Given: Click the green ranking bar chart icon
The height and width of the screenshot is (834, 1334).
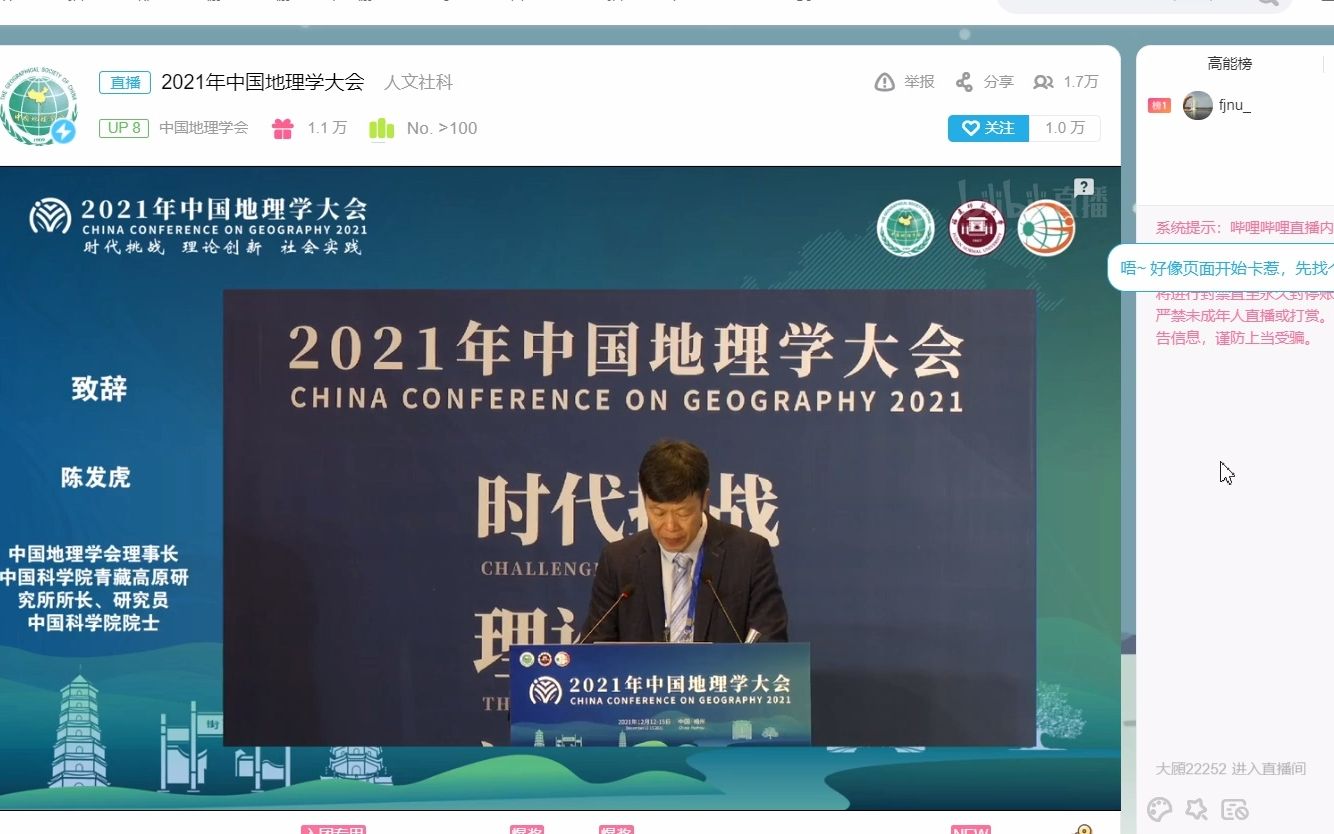Looking at the screenshot, I should (x=381, y=128).
